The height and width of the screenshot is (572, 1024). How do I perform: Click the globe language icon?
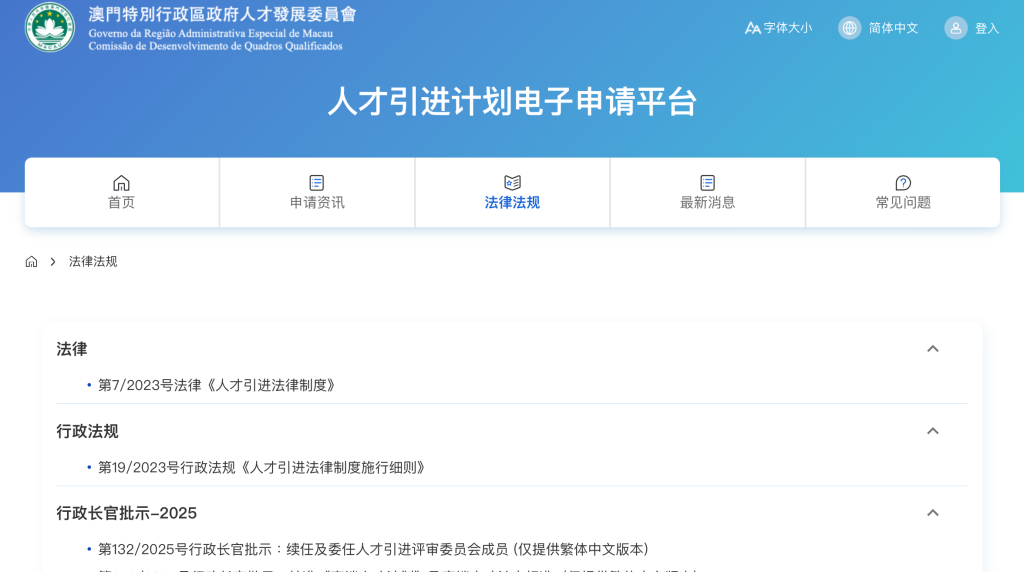(850, 28)
